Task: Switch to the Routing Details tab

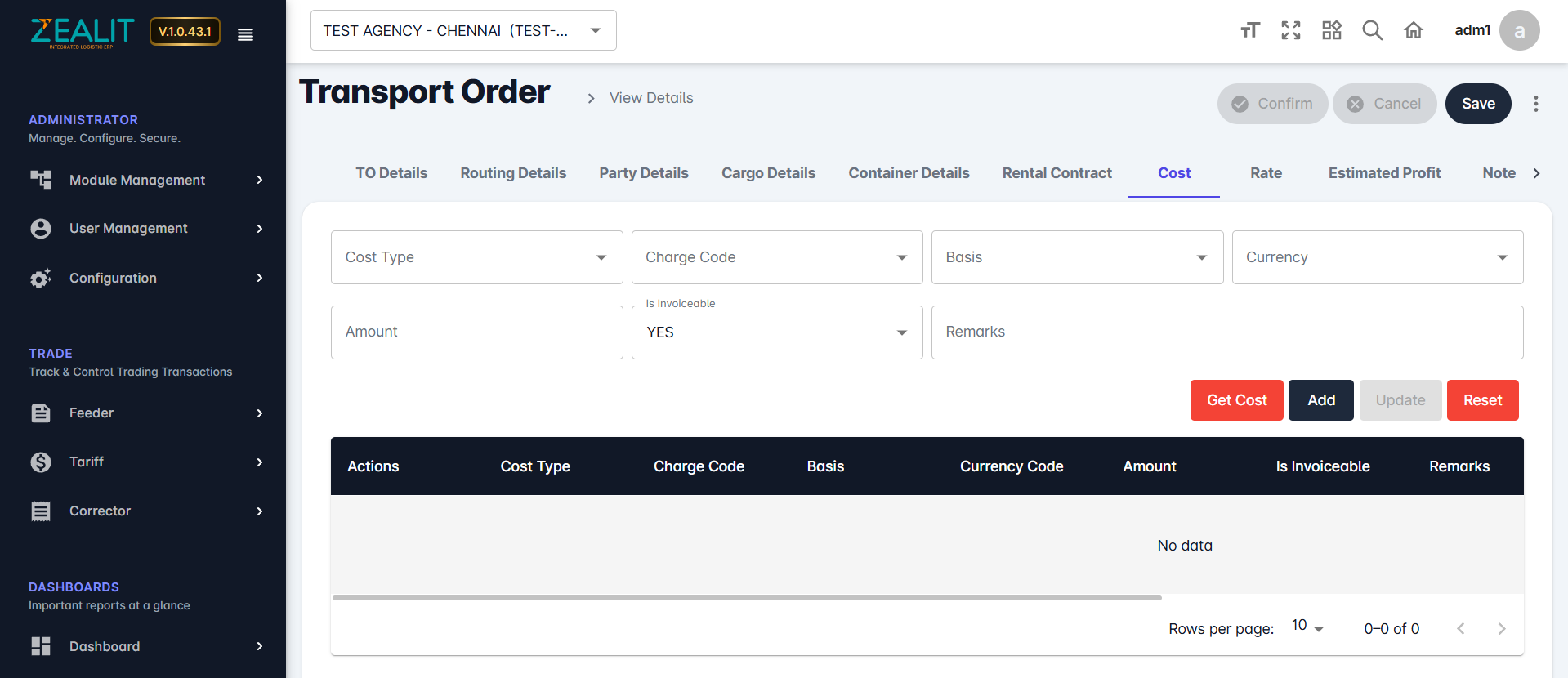Action: click(513, 173)
